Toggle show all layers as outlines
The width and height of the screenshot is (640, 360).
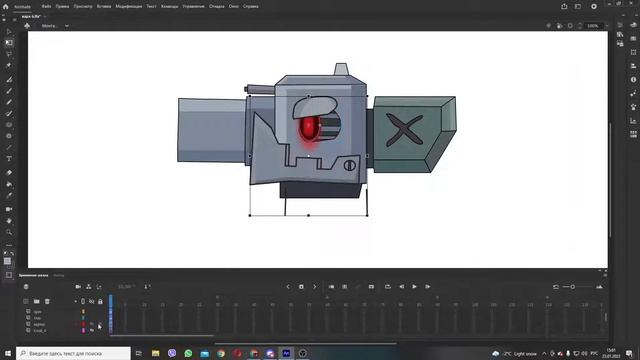tap(83, 301)
